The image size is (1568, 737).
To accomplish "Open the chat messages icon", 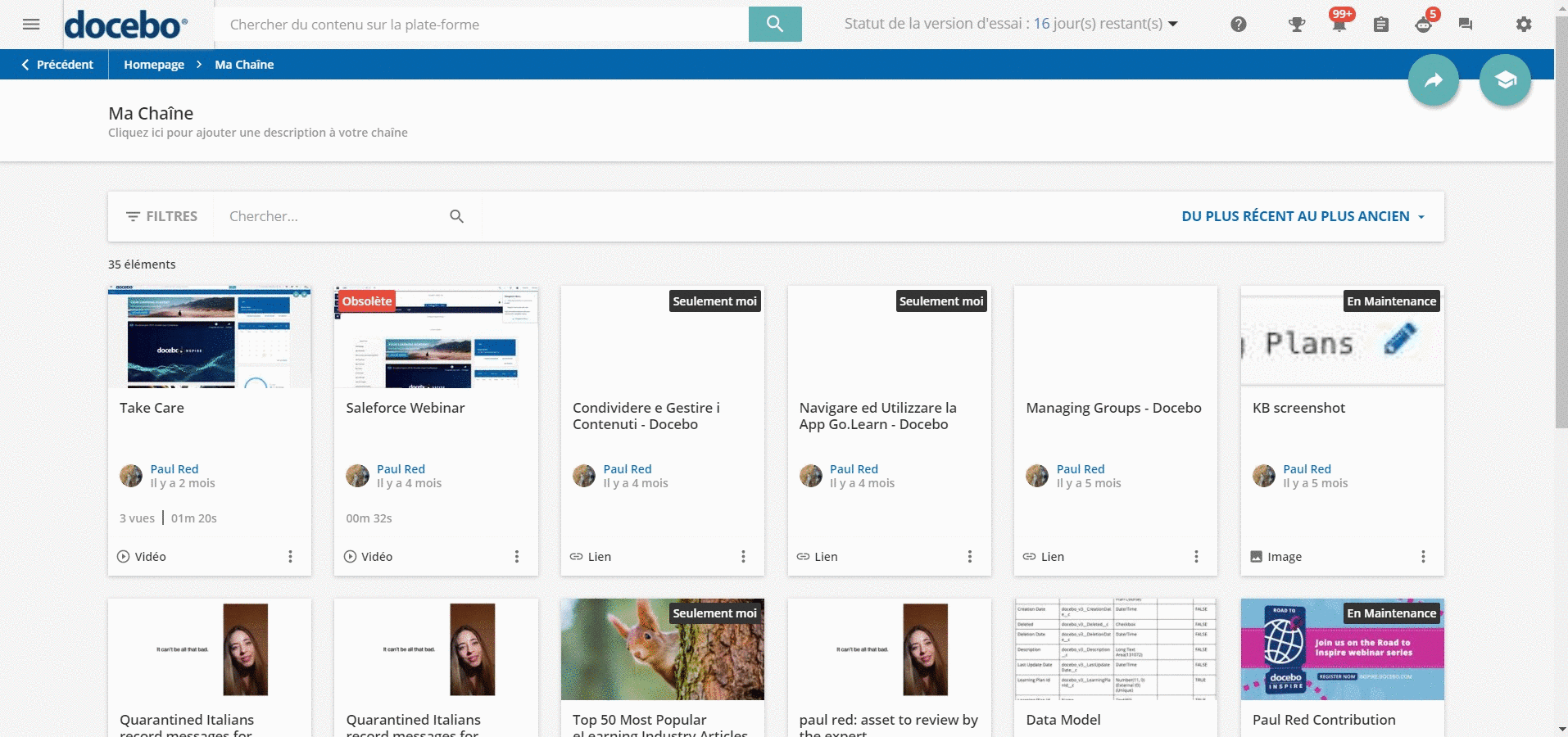I will [1466, 25].
